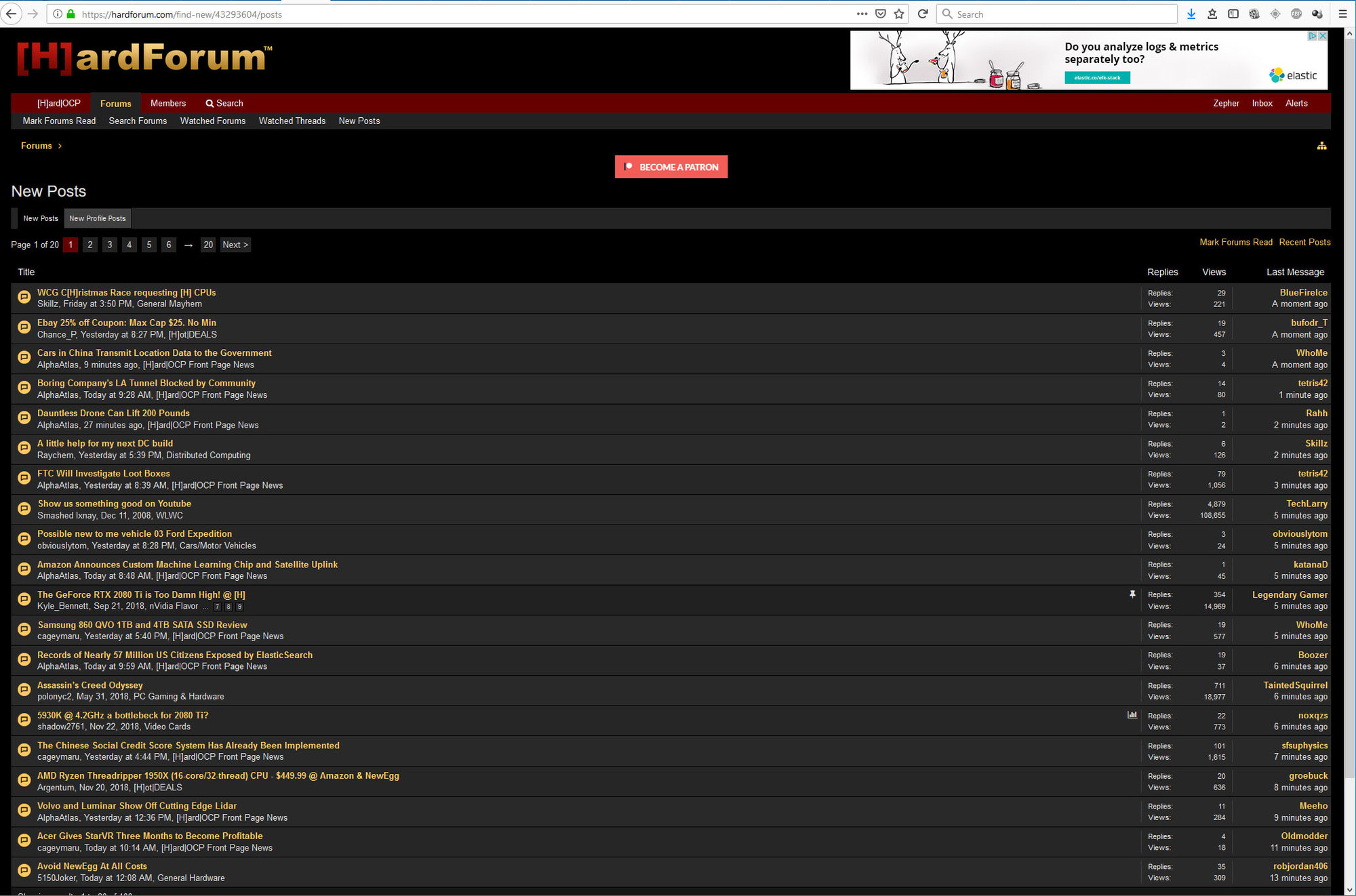
Task: Open the Firefox hamburger menu
Action: pyautogui.click(x=1342, y=14)
